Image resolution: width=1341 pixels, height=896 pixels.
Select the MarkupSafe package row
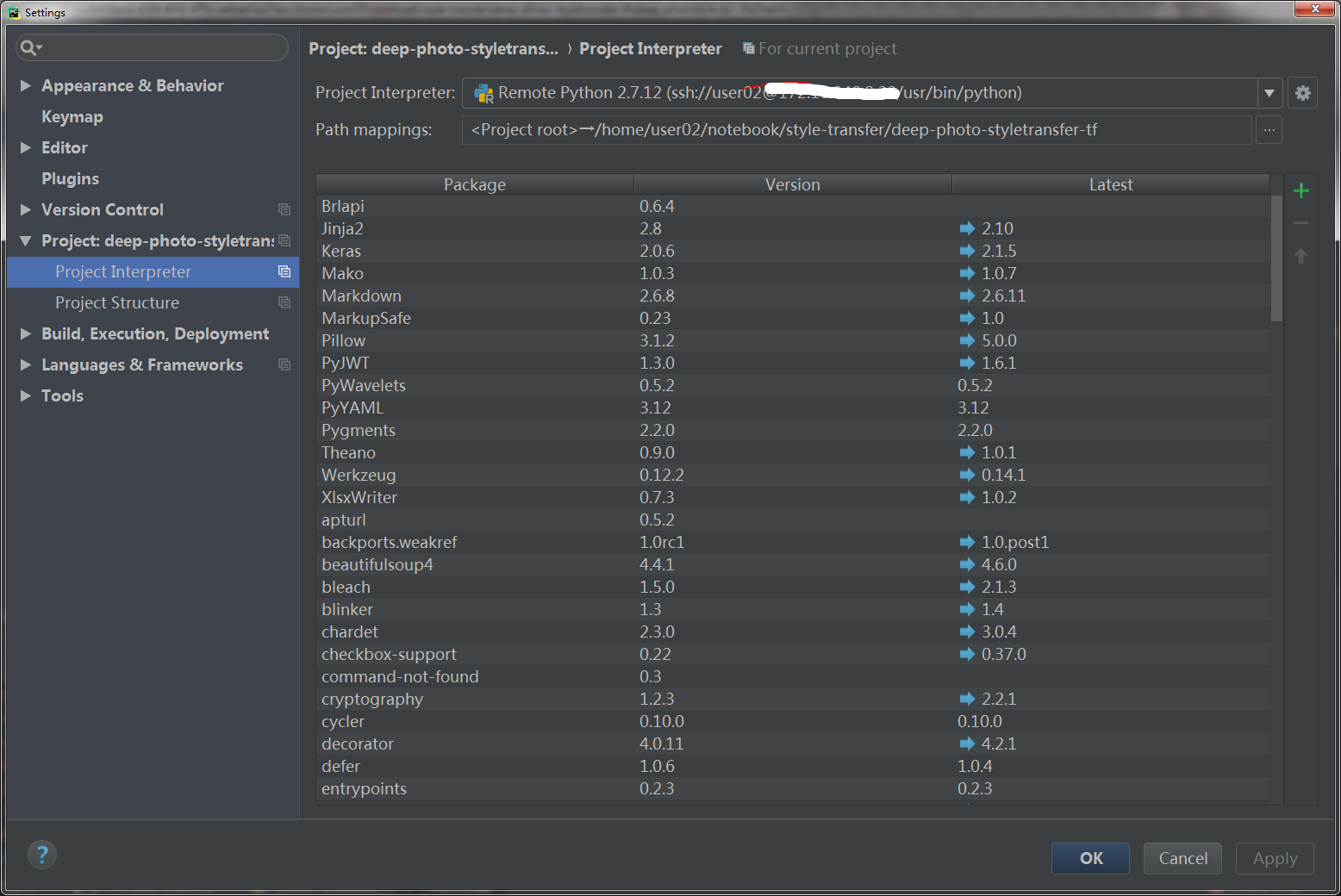coord(793,318)
